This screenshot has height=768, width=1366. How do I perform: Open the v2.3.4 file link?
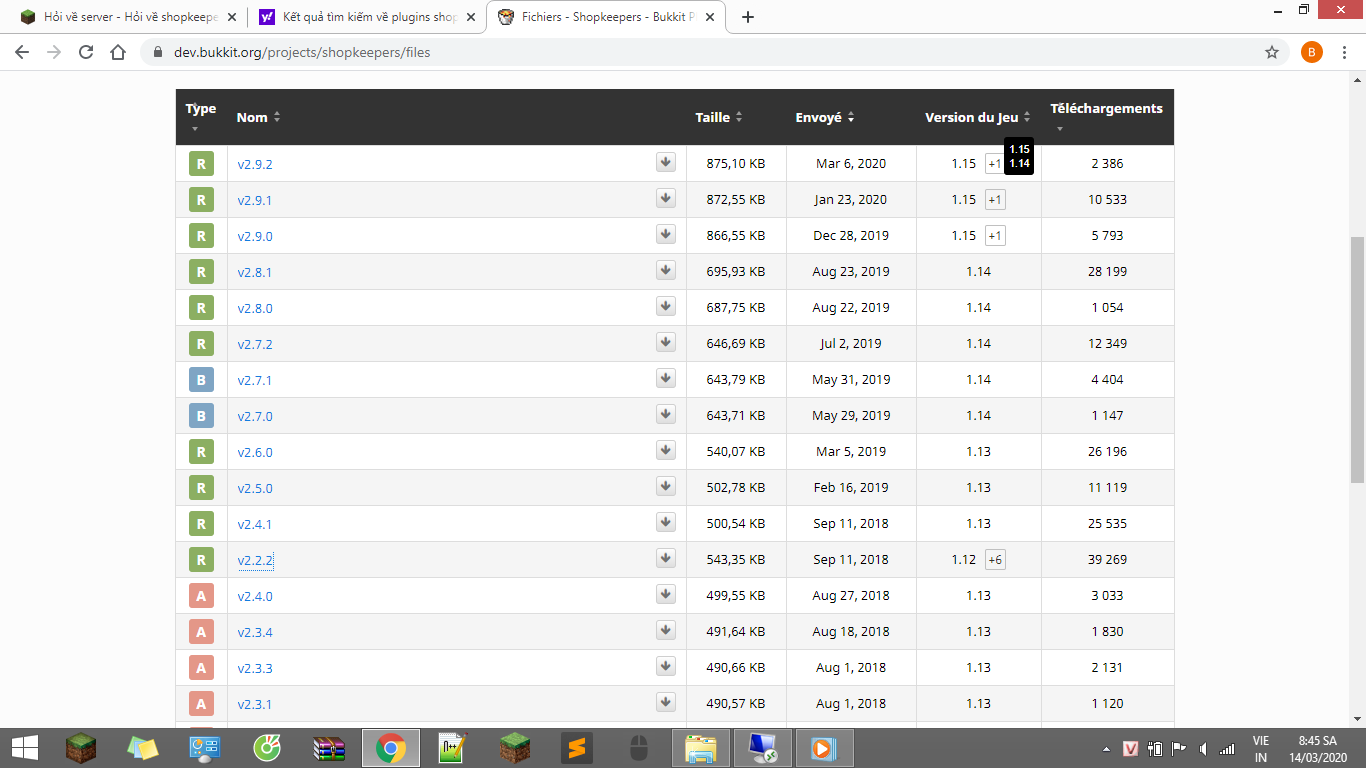[255, 632]
